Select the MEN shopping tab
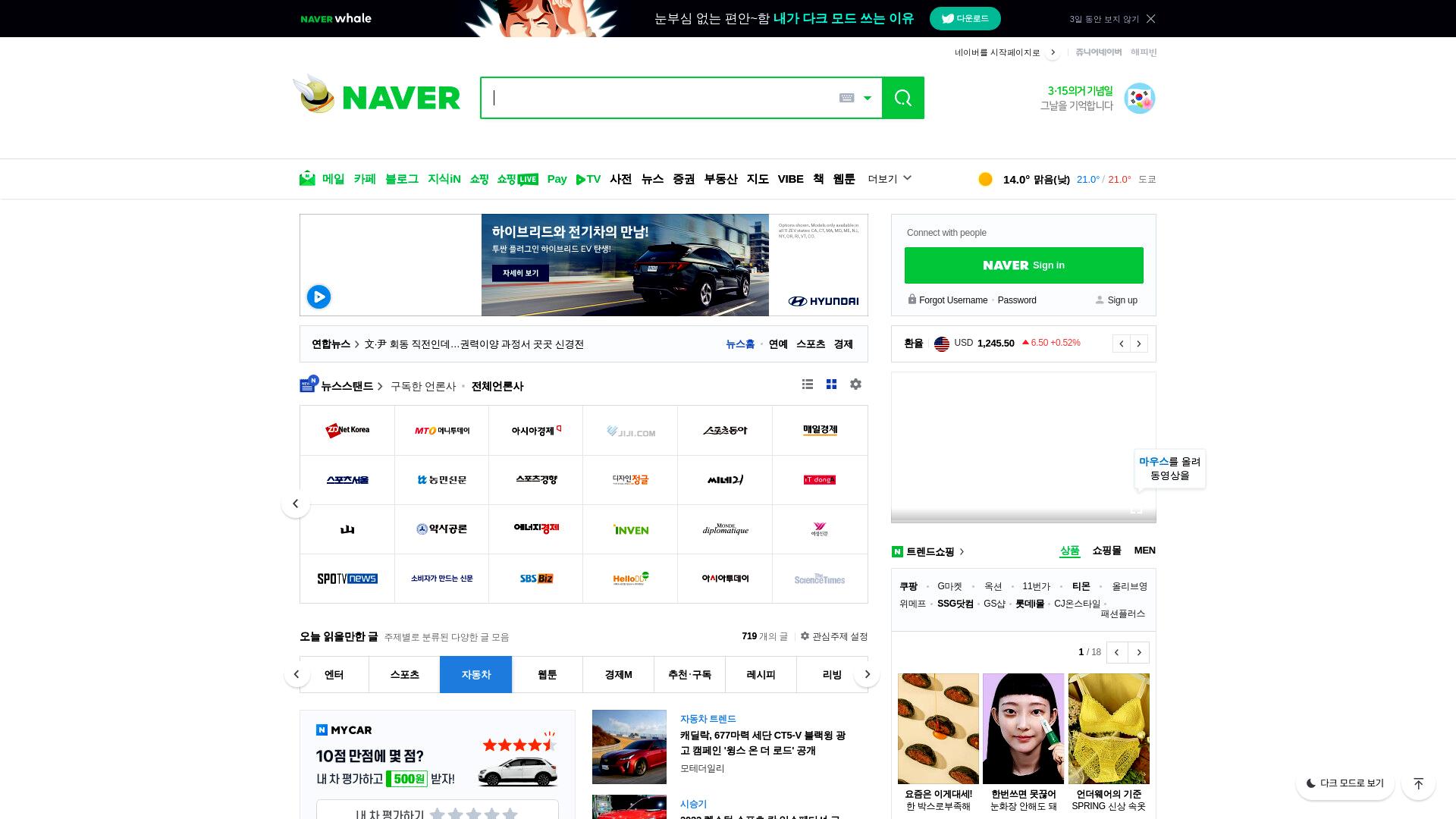 pyautogui.click(x=1144, y=551)
